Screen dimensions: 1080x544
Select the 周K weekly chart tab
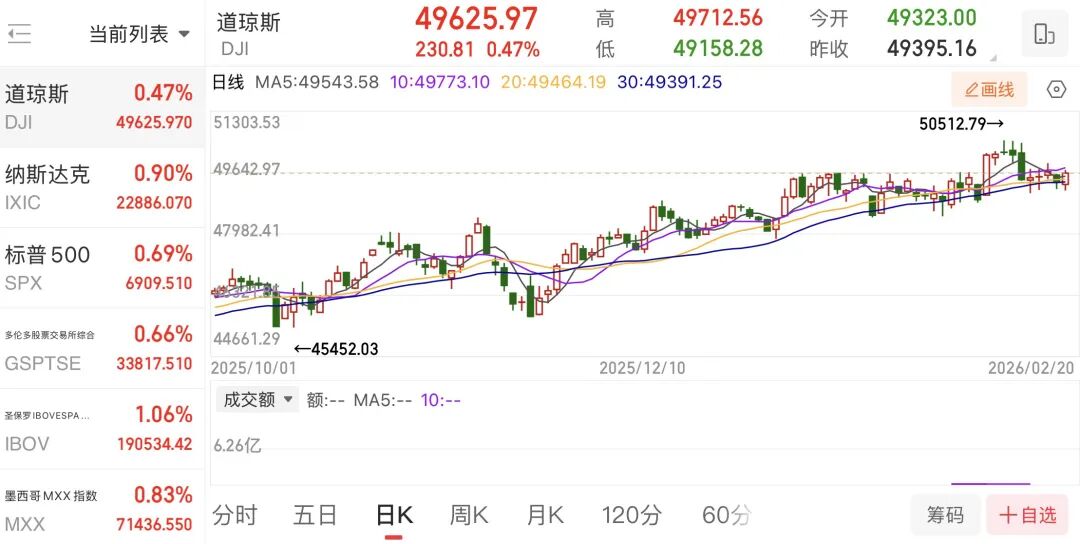click(x=468, y=515)
